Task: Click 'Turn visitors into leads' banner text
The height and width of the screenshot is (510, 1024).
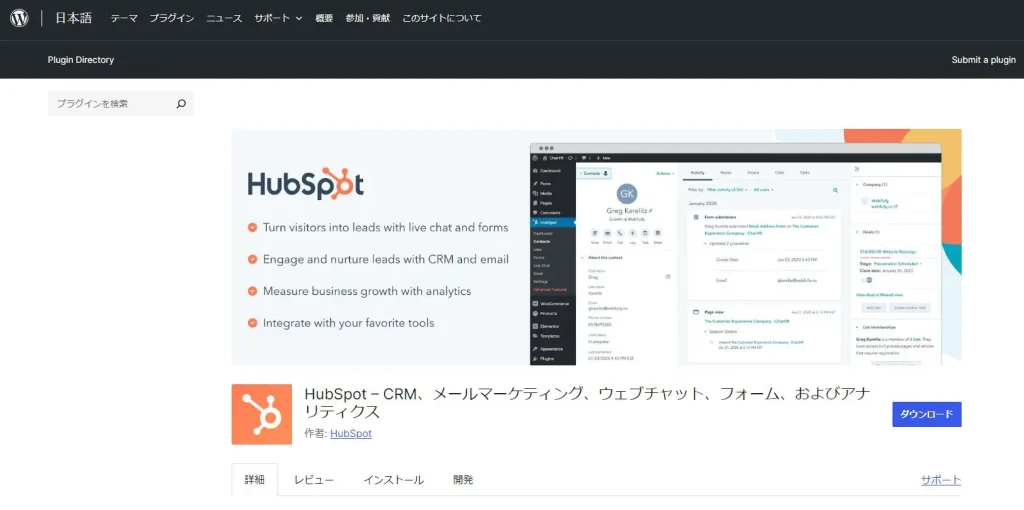Action: click(x=385, y=228)
